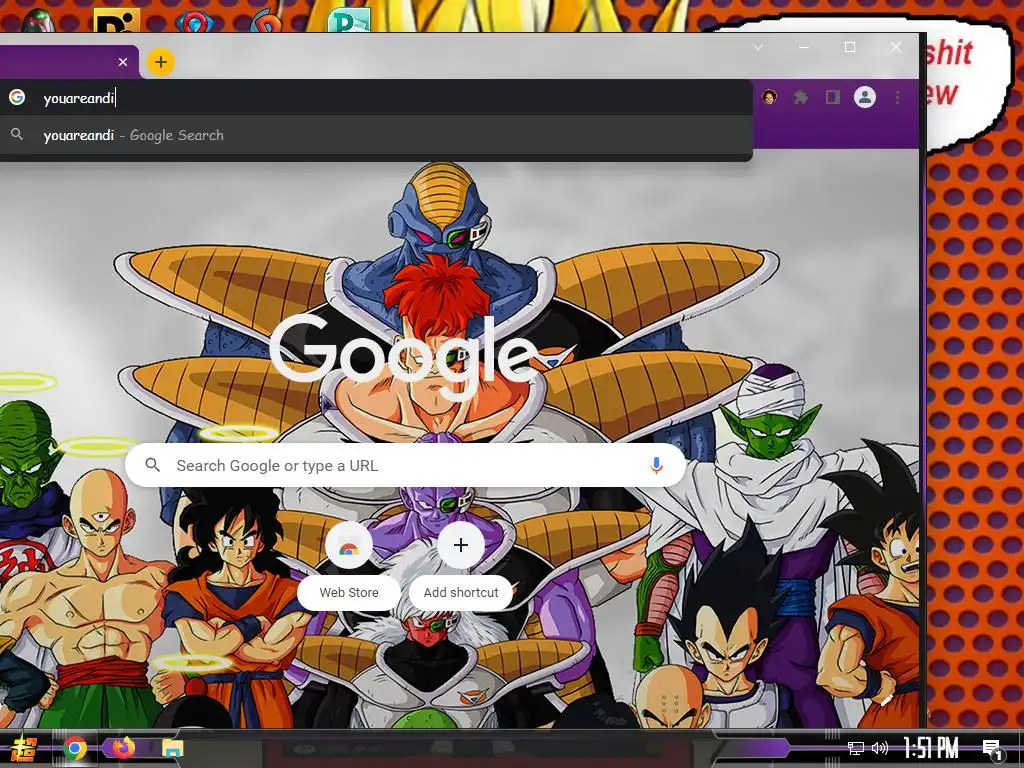Open the Extensions puzzle piece menu
1024x768 pixels.
(x=801, y=97)
